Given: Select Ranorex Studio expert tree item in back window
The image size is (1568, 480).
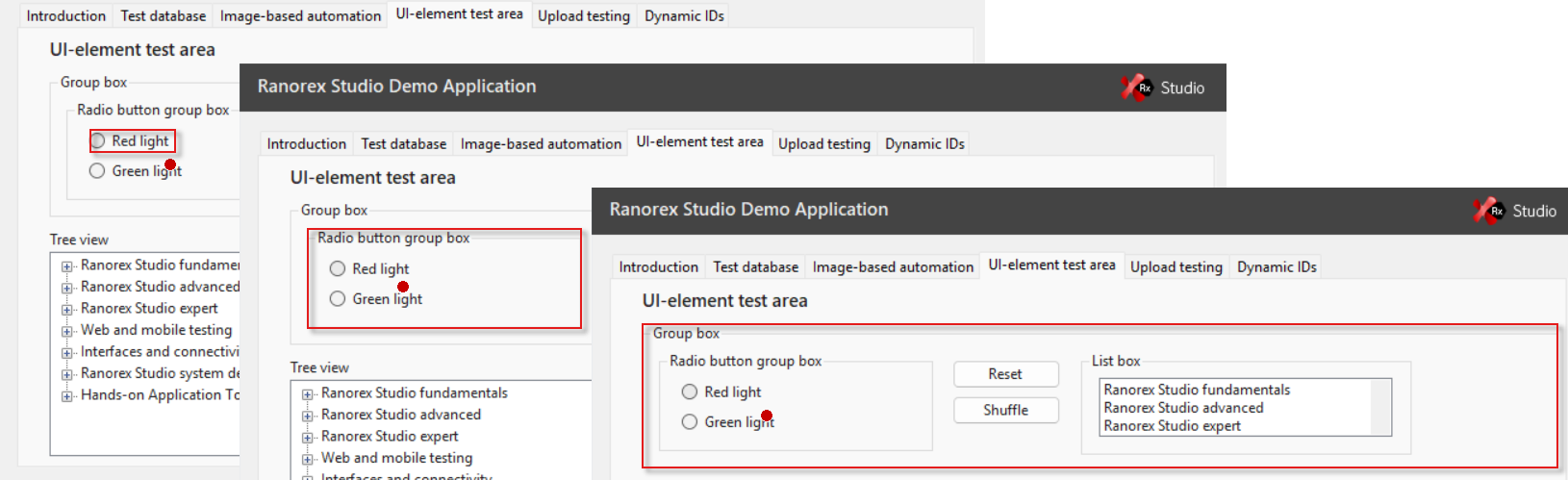Looking at the screenshot, I should click(149, 308).
